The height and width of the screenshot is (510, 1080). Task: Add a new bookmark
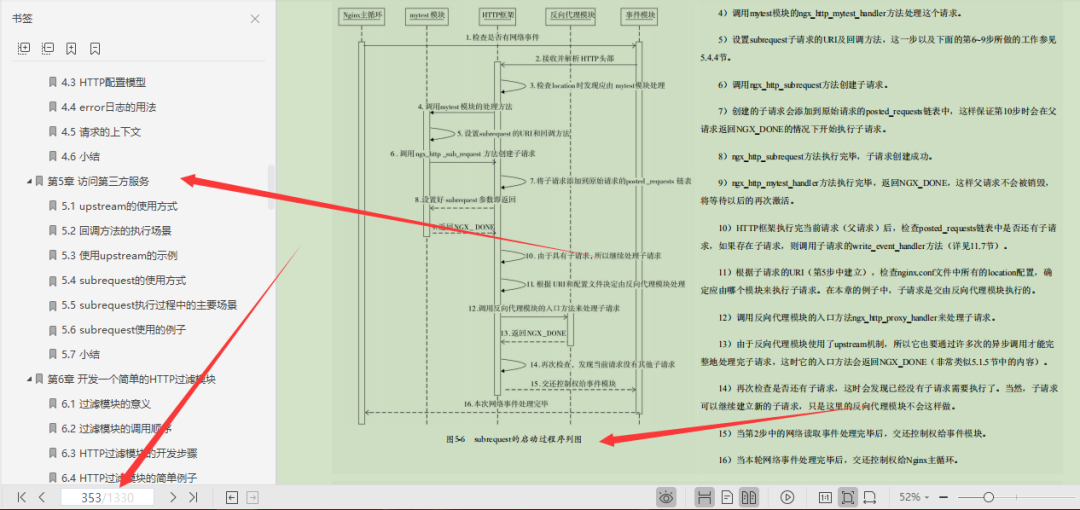(71, 48)
